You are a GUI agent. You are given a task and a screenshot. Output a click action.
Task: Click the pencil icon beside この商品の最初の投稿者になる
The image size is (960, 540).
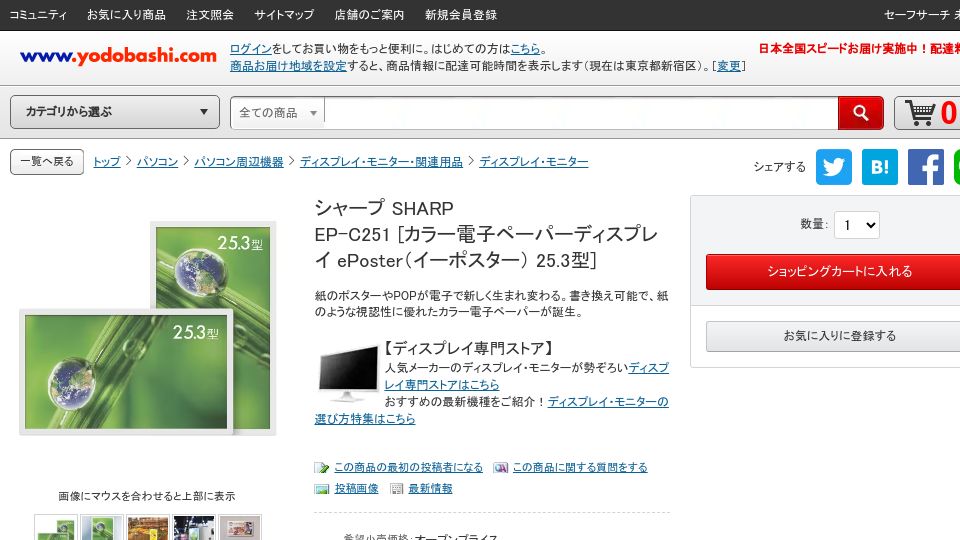(321, 468)
